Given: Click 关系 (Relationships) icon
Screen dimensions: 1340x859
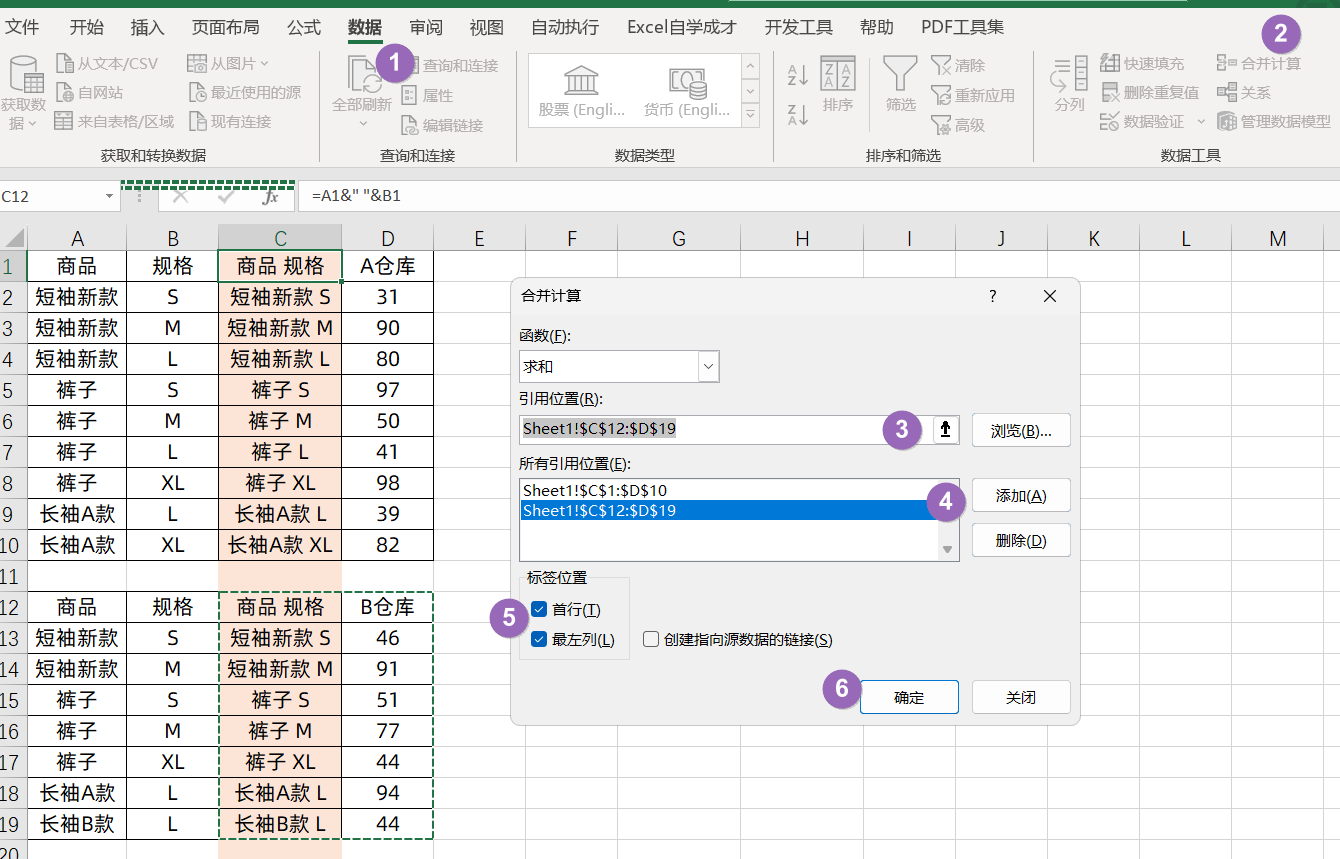Looking at the screenshot, I should pyautogui.click(x=1227, y=92).
